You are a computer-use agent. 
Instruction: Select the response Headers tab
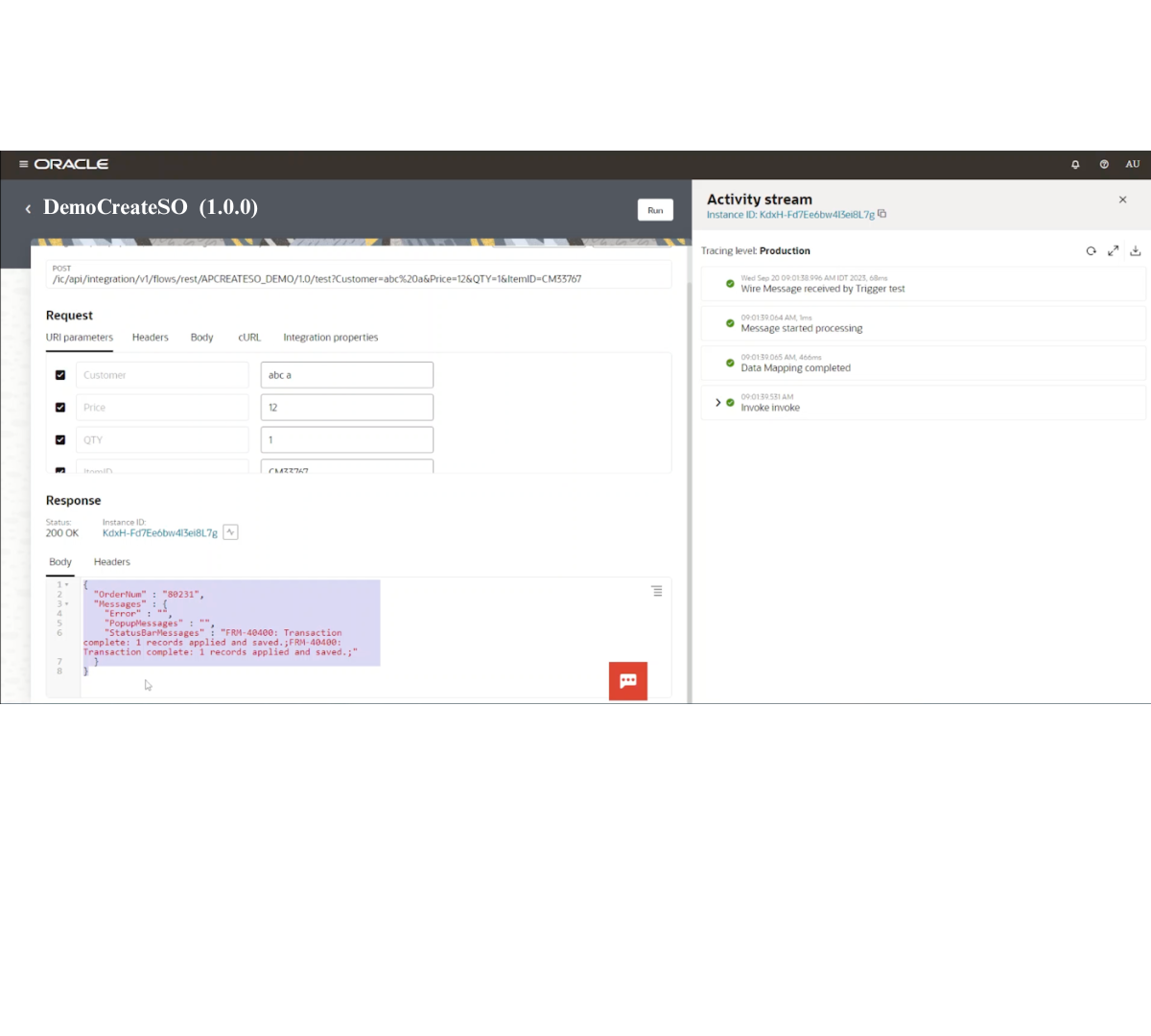click(x=112, y=562)
